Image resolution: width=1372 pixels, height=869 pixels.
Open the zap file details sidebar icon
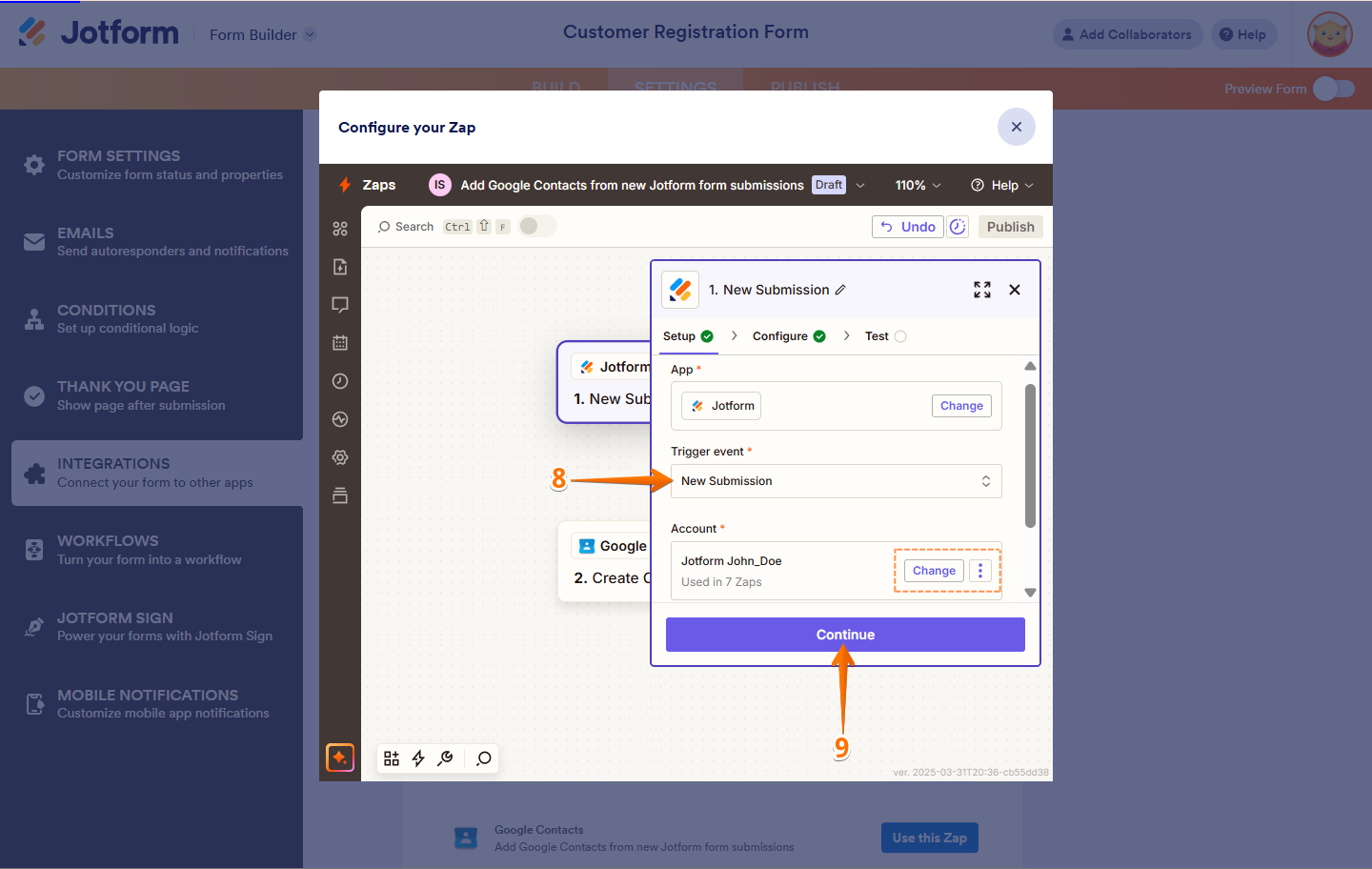pos(340,267)
